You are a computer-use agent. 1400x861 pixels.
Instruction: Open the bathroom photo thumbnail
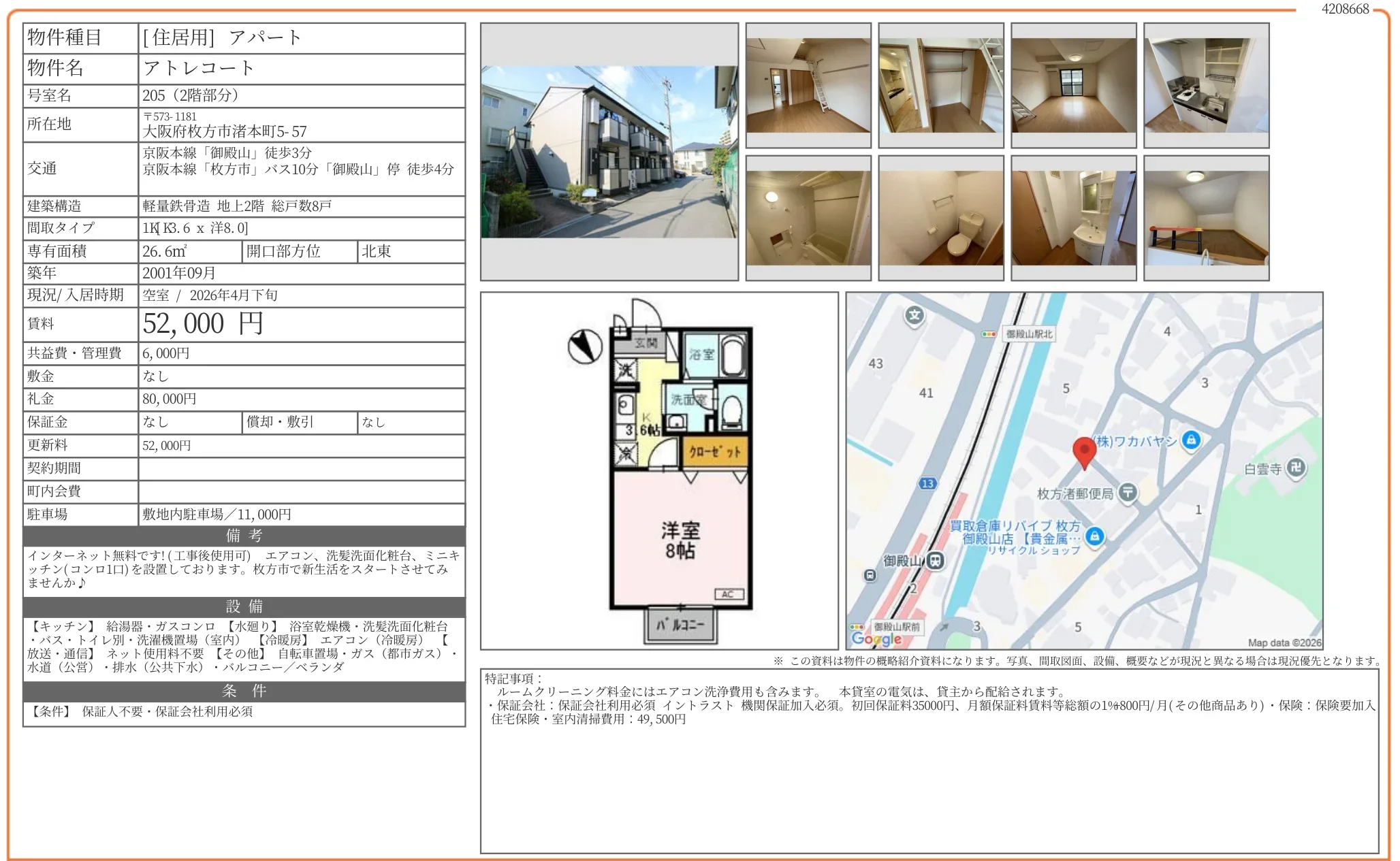(808, 218)
